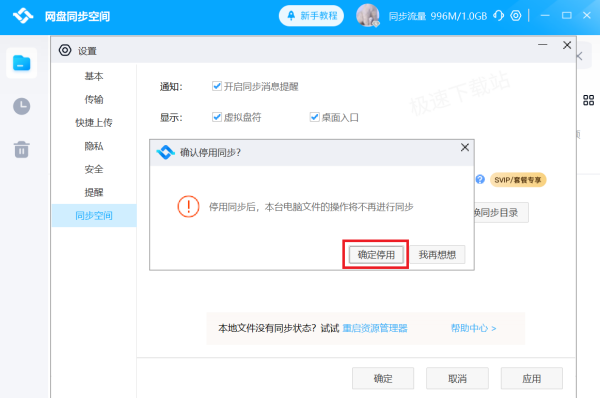Minimize the 设置 window
This screenshot has width=600, height=398.
point(542,45)
